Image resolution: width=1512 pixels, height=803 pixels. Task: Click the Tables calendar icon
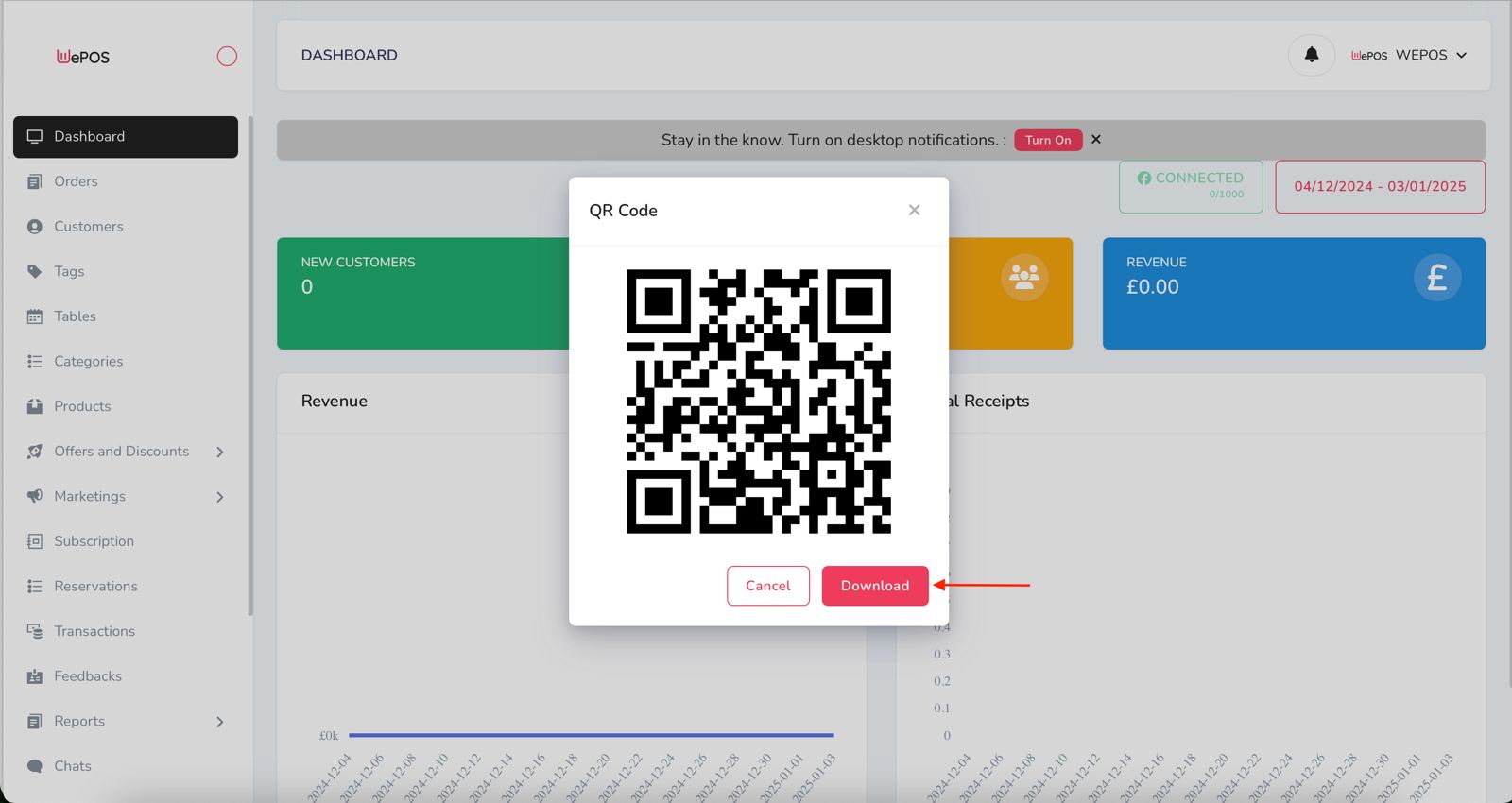click(x=35, y=316)
